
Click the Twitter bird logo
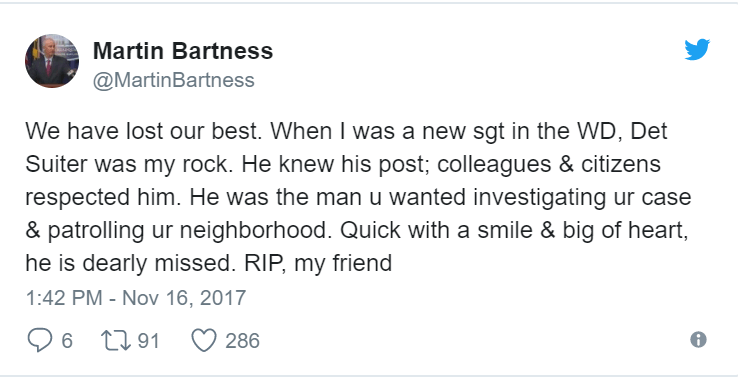pos(697,49)
